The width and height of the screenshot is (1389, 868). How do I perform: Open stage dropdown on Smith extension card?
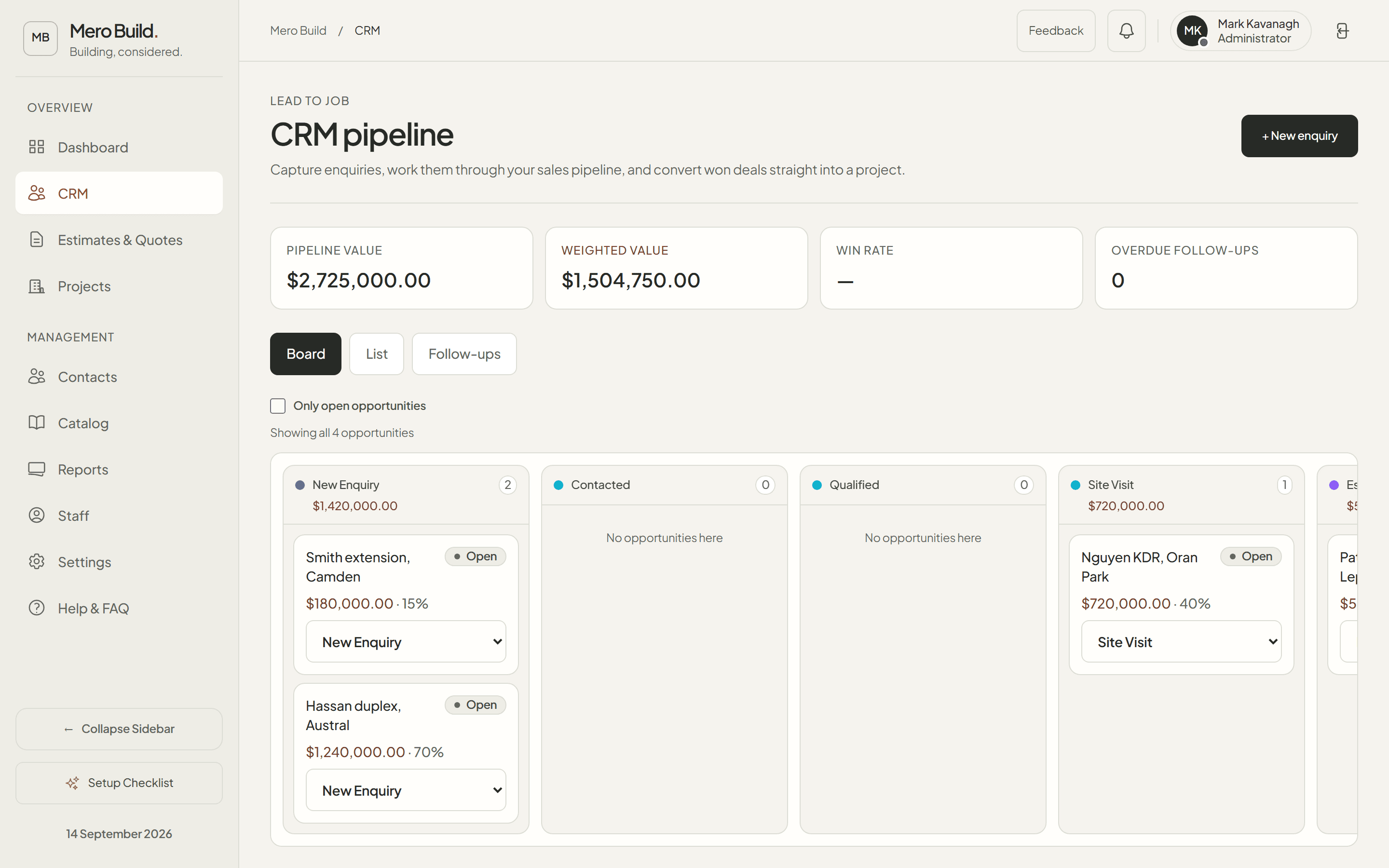406,641
